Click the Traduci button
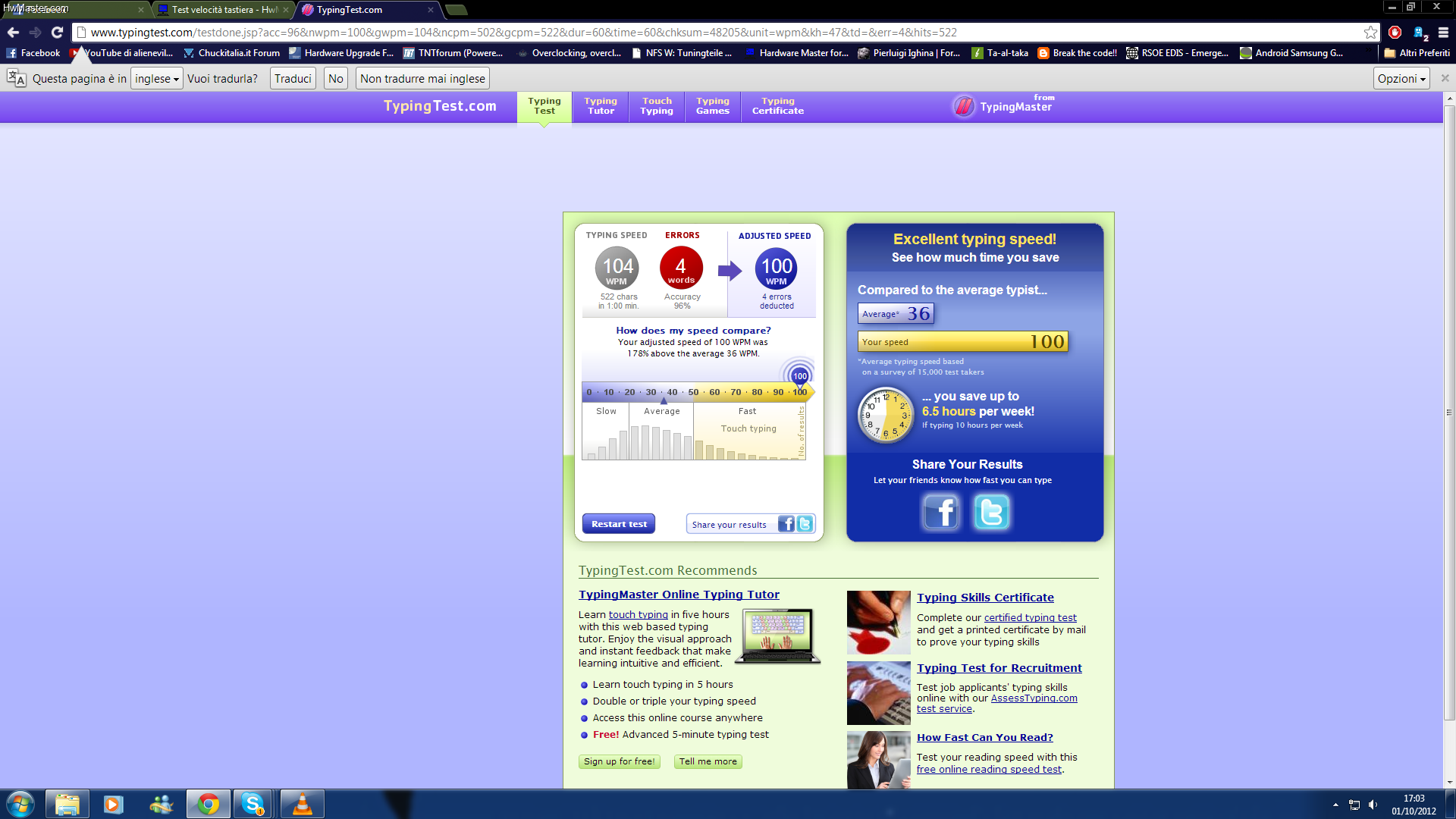1456x819 pixels. [293, 78]
